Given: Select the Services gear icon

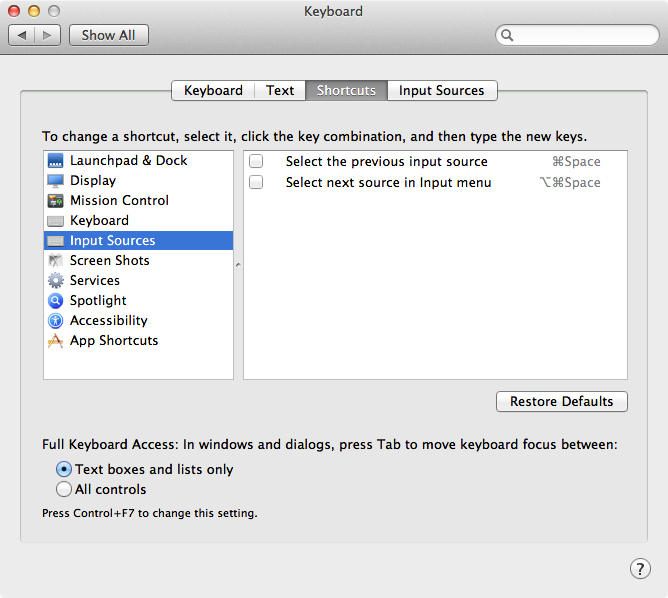Looking at the screenshot, I should pyautogui.click(x=55, y=281).
